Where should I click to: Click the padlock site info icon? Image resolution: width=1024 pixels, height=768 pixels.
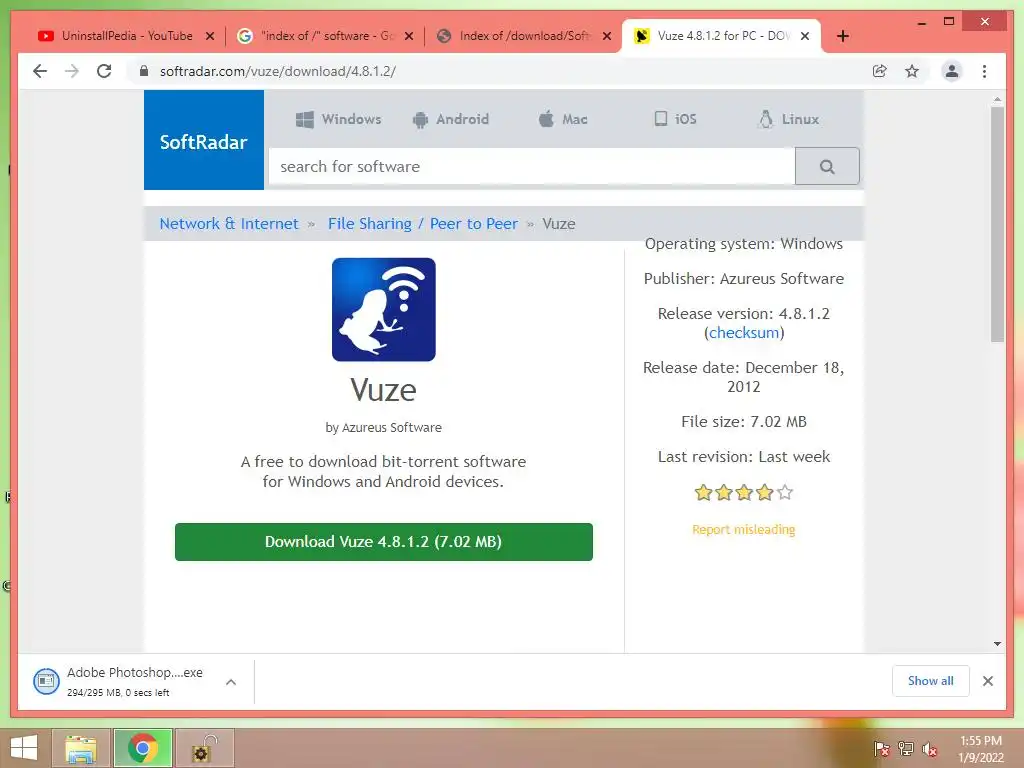tap(144, 71)
